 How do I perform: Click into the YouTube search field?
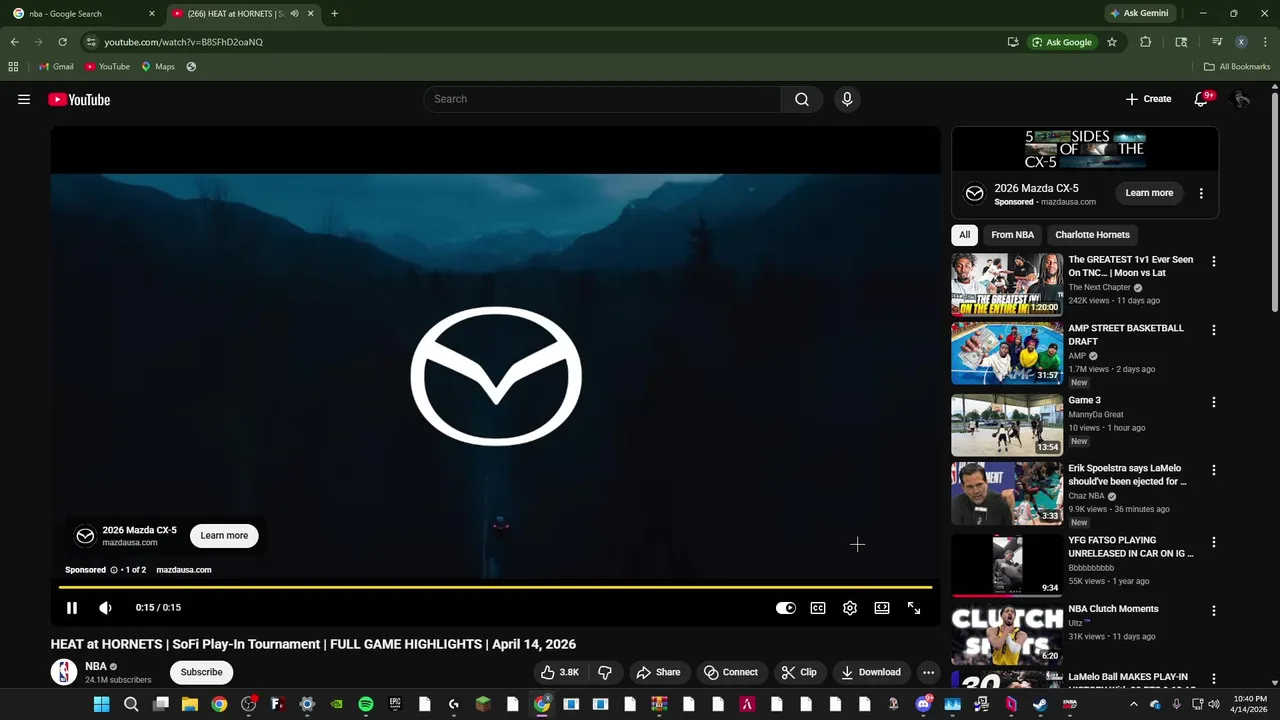602,99
